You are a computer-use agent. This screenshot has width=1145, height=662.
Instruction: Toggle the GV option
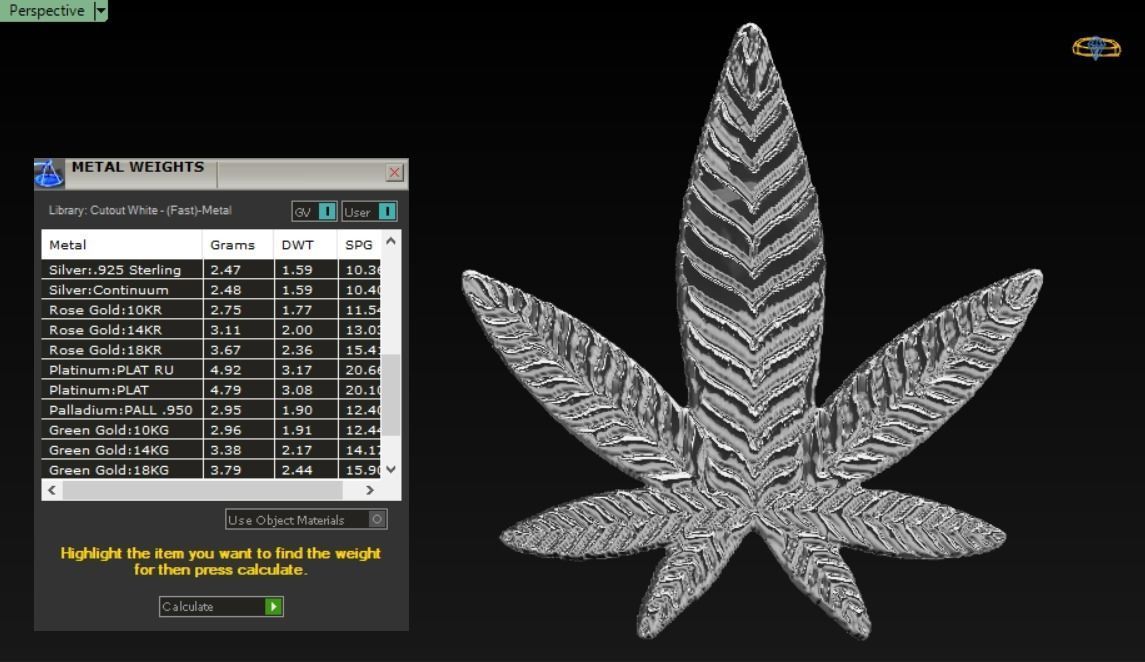pyautogui.click(x=314, y=212)
